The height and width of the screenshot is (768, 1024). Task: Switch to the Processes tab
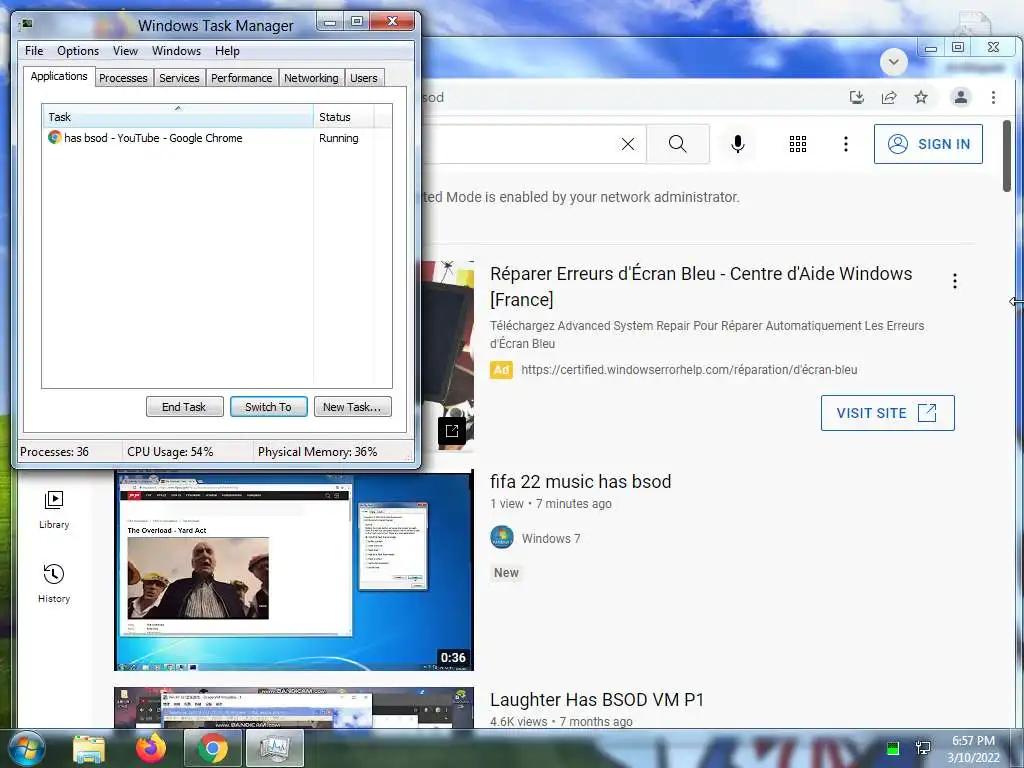123,78
